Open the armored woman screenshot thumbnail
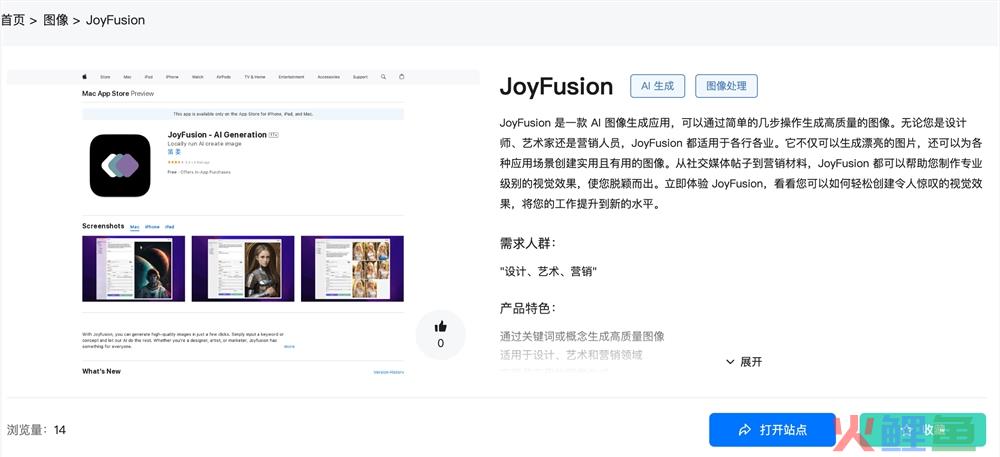 pos(243,268)
